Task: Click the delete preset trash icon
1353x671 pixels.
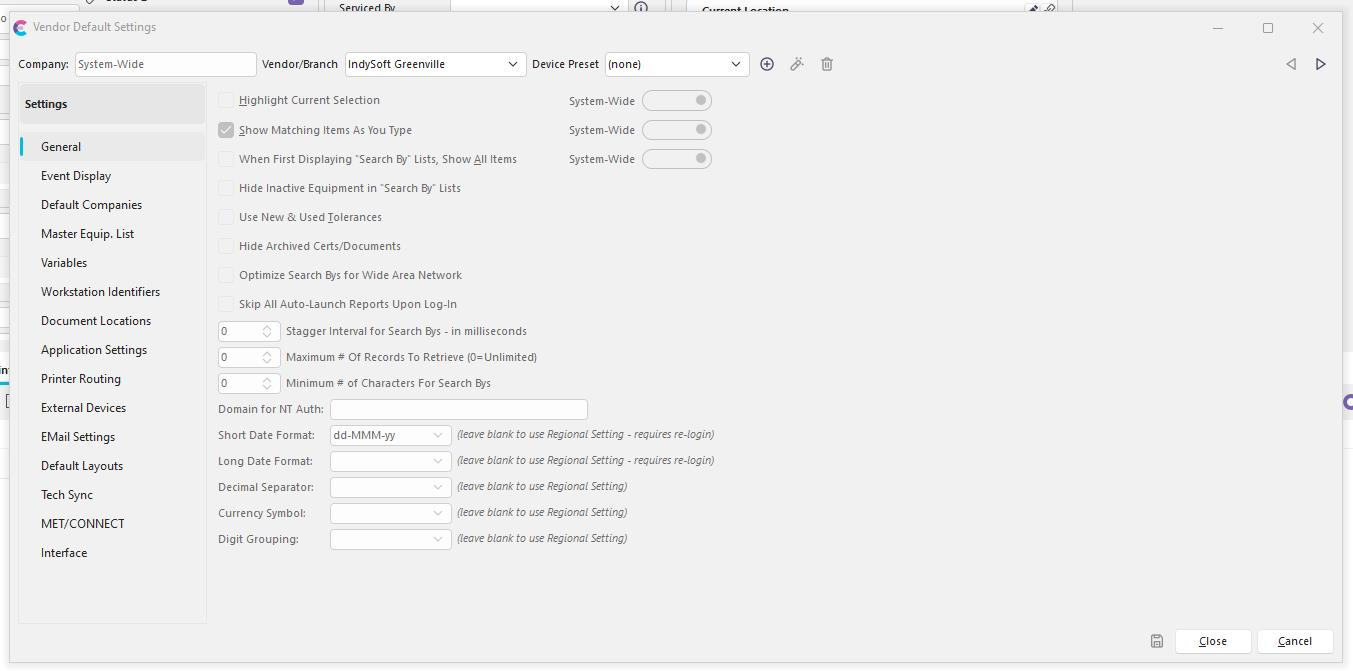Action: click(x=827, y=64)
